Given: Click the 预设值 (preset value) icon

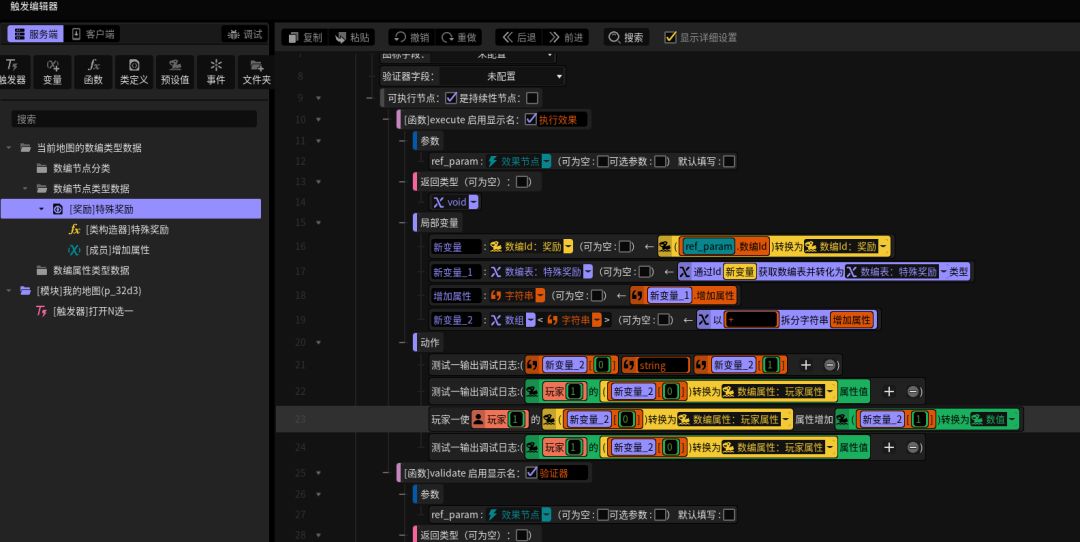Looking at the screenshot, I should [x=175, y=70].
